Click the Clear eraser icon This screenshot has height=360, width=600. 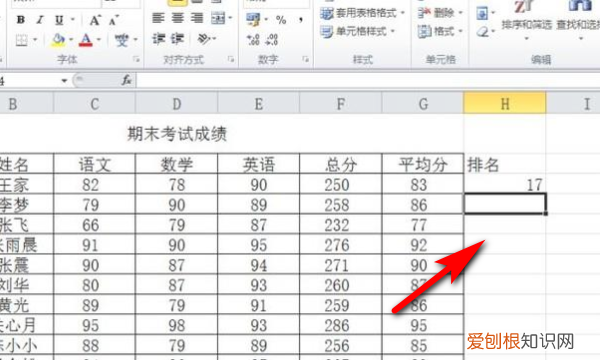(x=483, y=31)
